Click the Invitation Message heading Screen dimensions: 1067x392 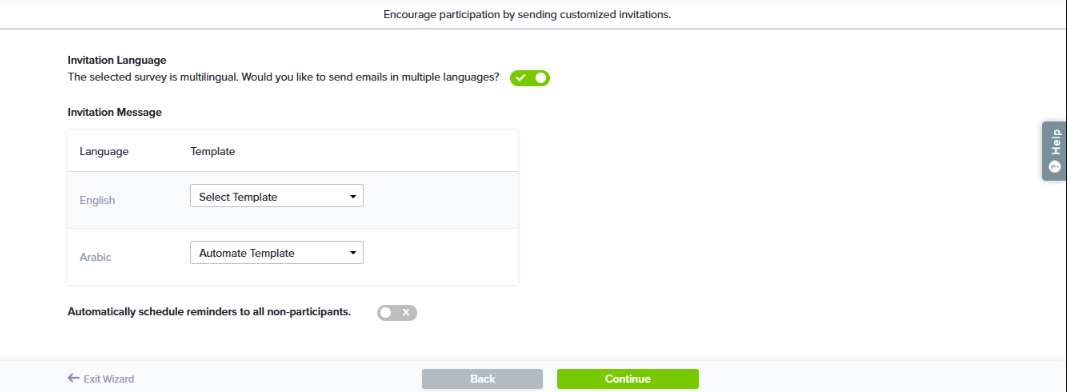tap(114, 112)
